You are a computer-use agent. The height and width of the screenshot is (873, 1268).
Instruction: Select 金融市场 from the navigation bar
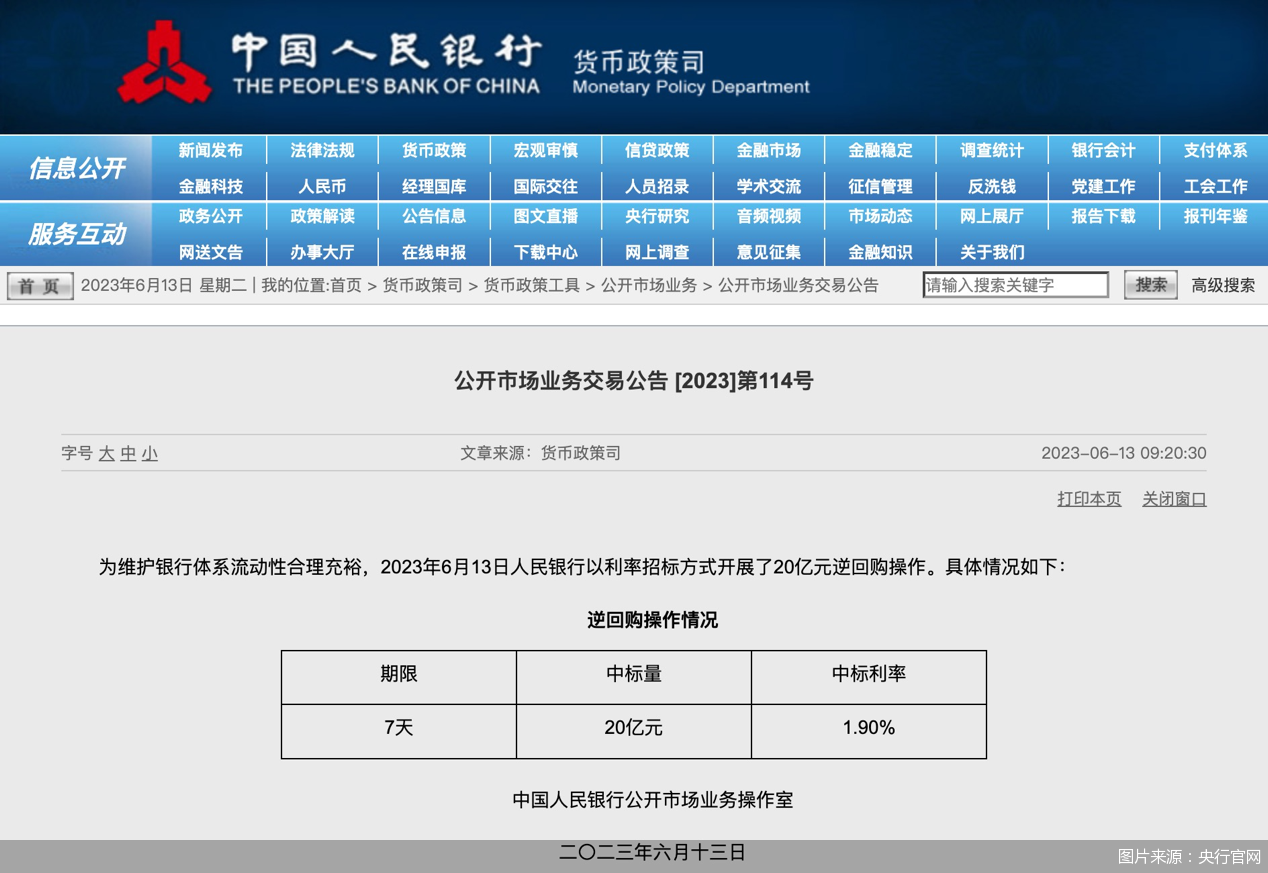[x=769, y=150]
